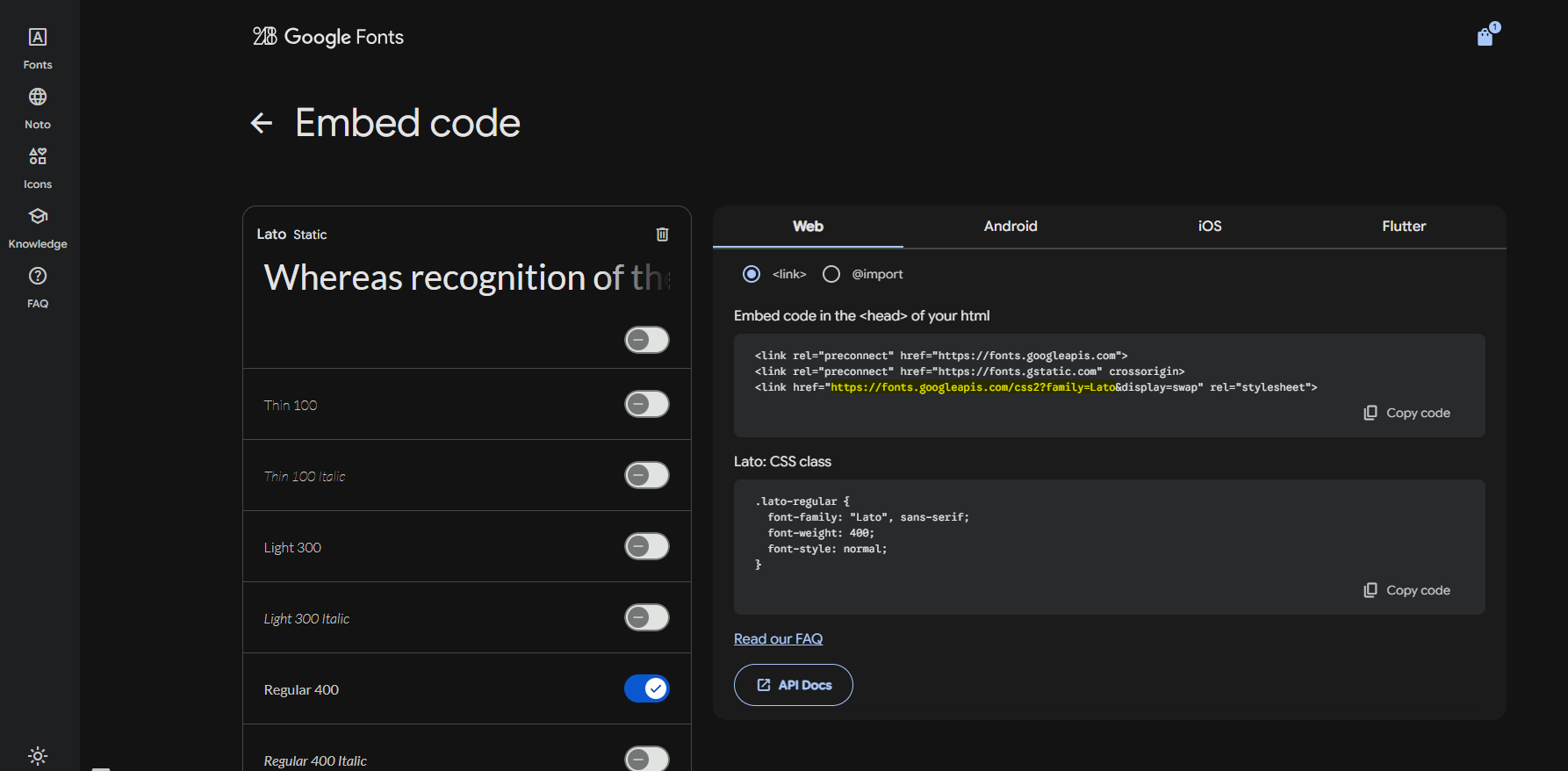
Task: Open the Fonts section in sidebar
Action: click(38, 48)
